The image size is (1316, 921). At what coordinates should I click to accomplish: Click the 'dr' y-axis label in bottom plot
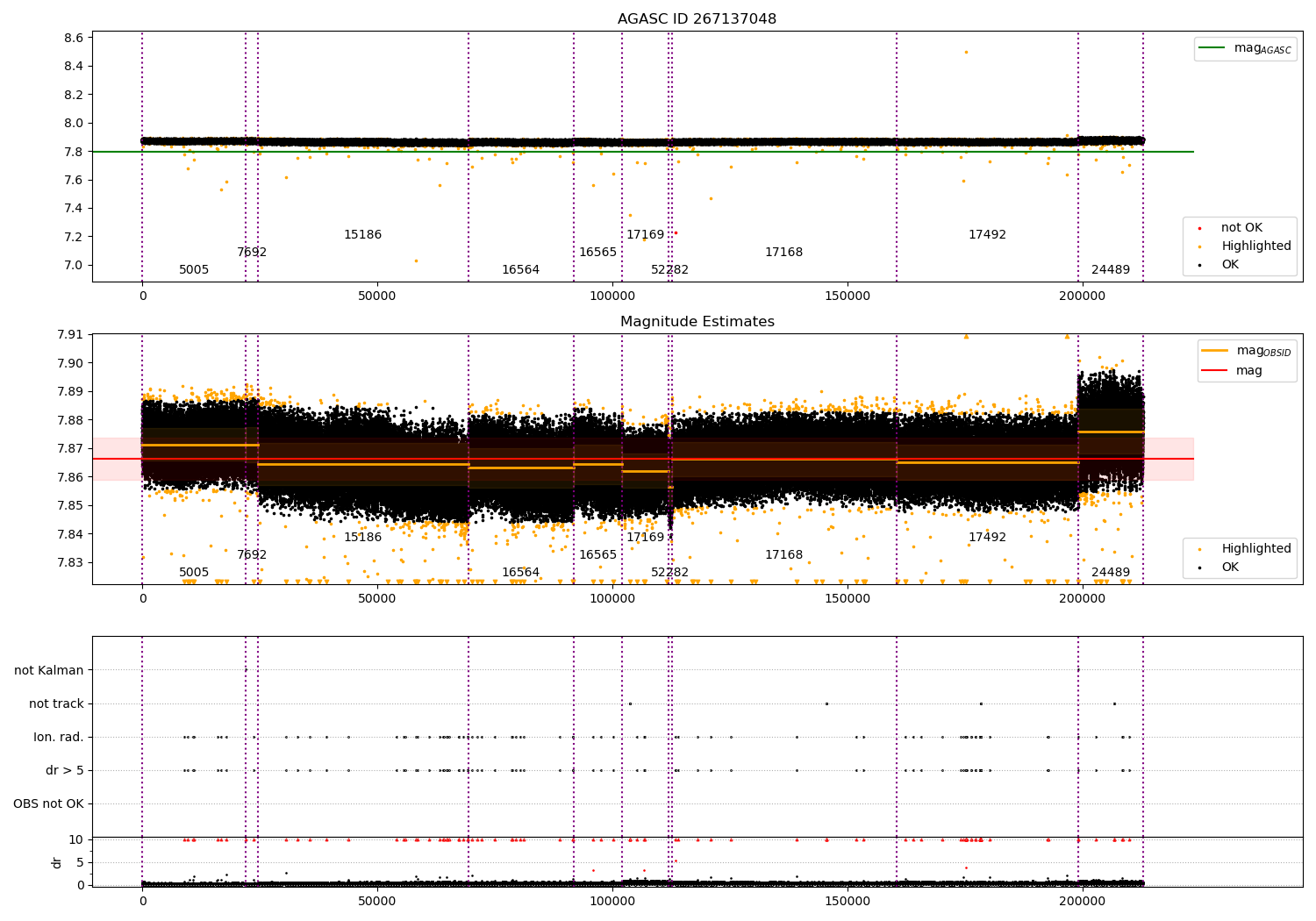(x=57, y=862)
